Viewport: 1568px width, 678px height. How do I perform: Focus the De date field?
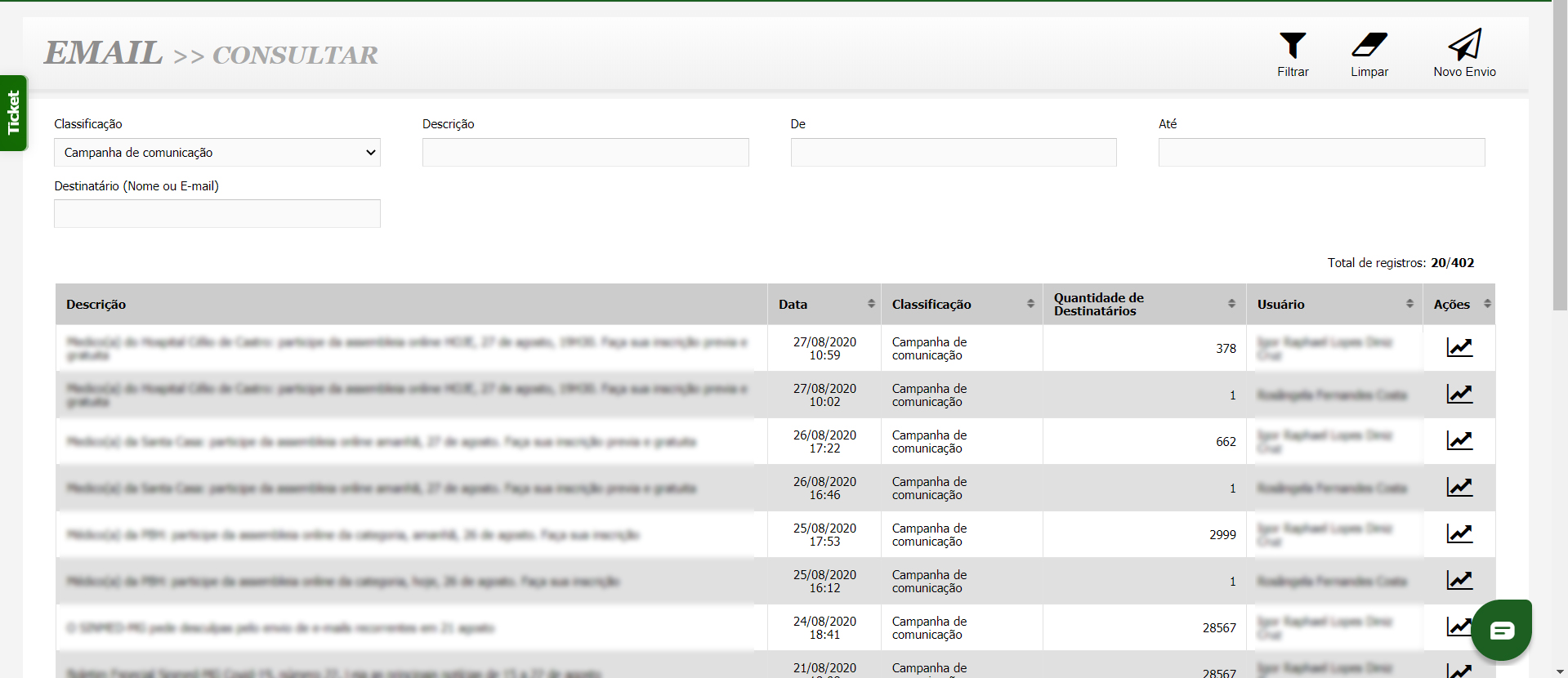953,153
